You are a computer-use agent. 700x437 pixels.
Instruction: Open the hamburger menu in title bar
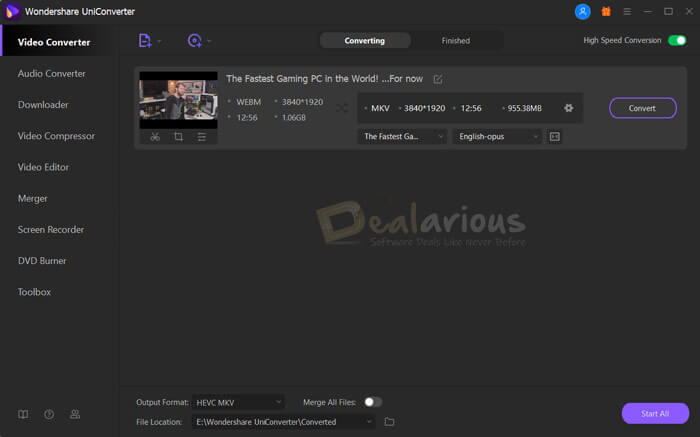point(627,12)
